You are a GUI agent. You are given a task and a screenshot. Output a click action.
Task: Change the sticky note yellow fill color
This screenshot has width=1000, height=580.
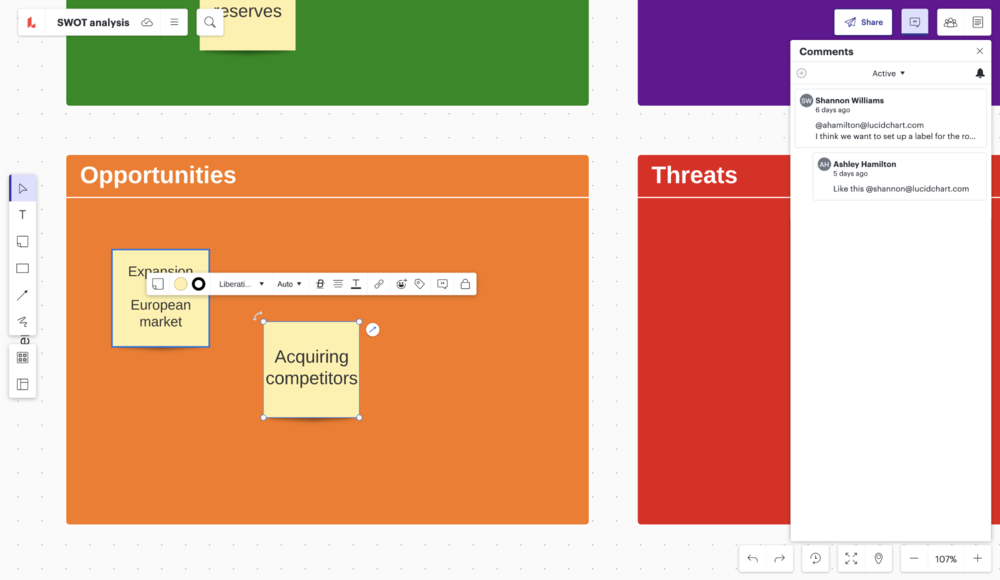tap(180, 284)
